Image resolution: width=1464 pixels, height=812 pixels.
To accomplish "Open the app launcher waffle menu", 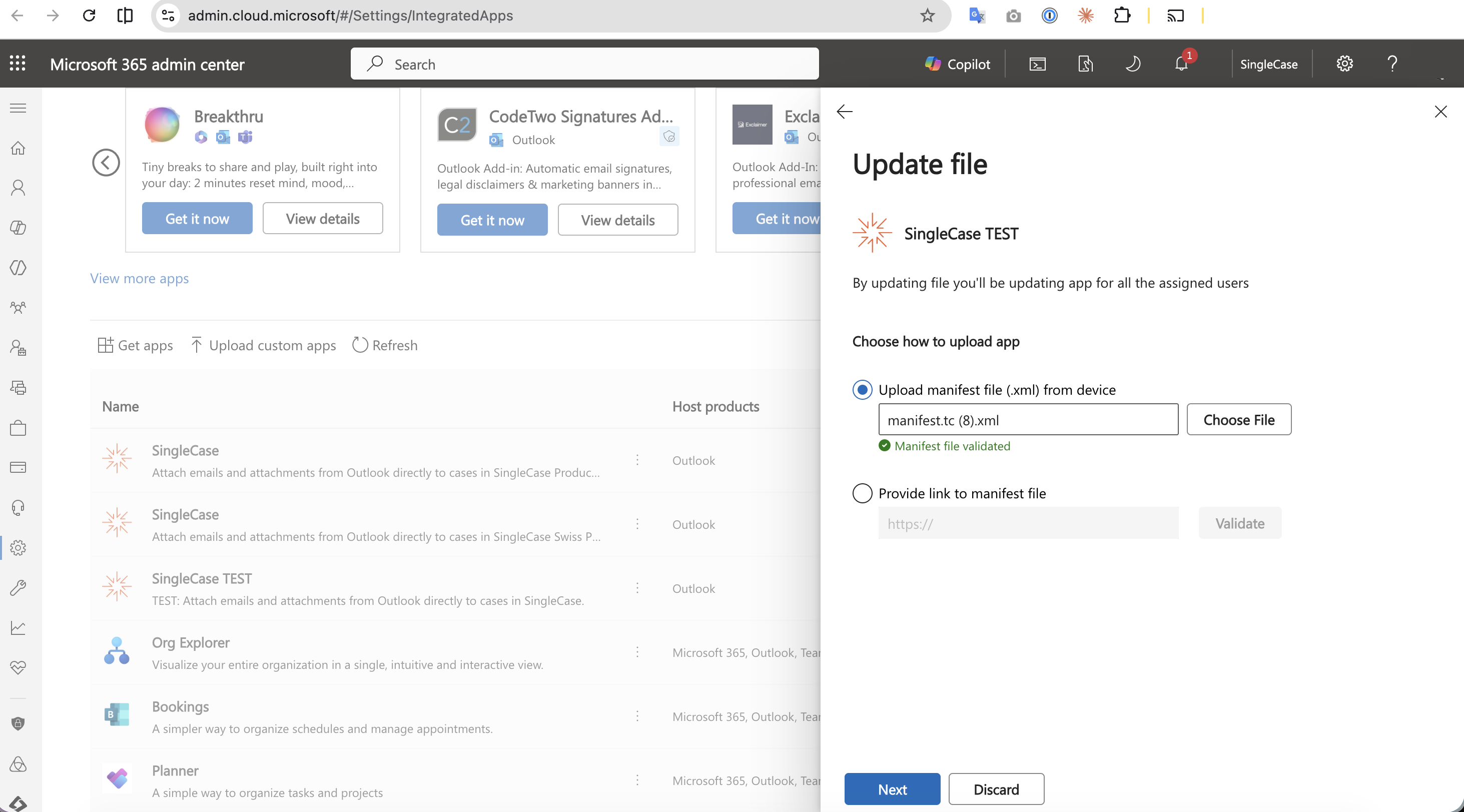I will point(18,64).
